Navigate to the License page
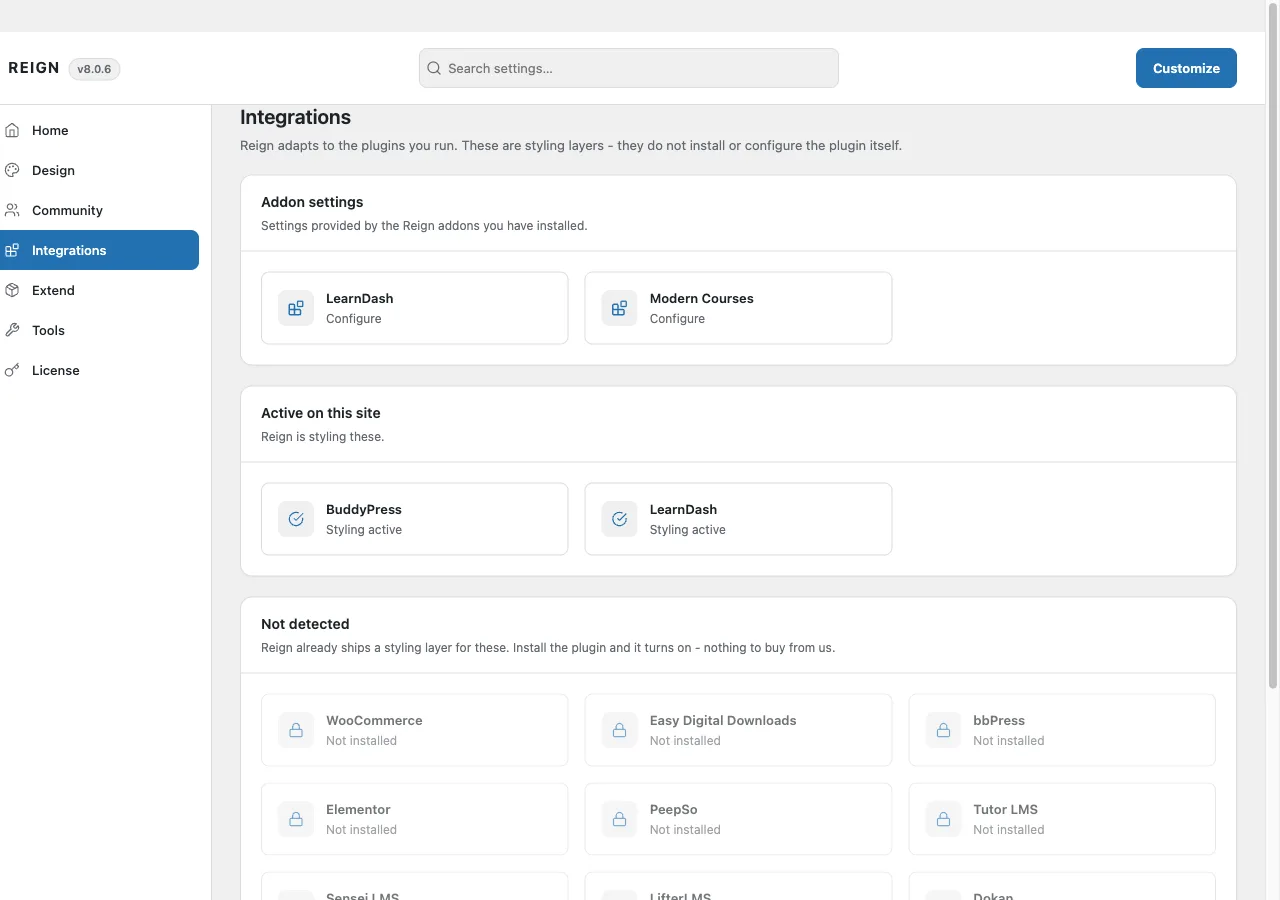Viewport: 1280px width, 900px height. 99,370
